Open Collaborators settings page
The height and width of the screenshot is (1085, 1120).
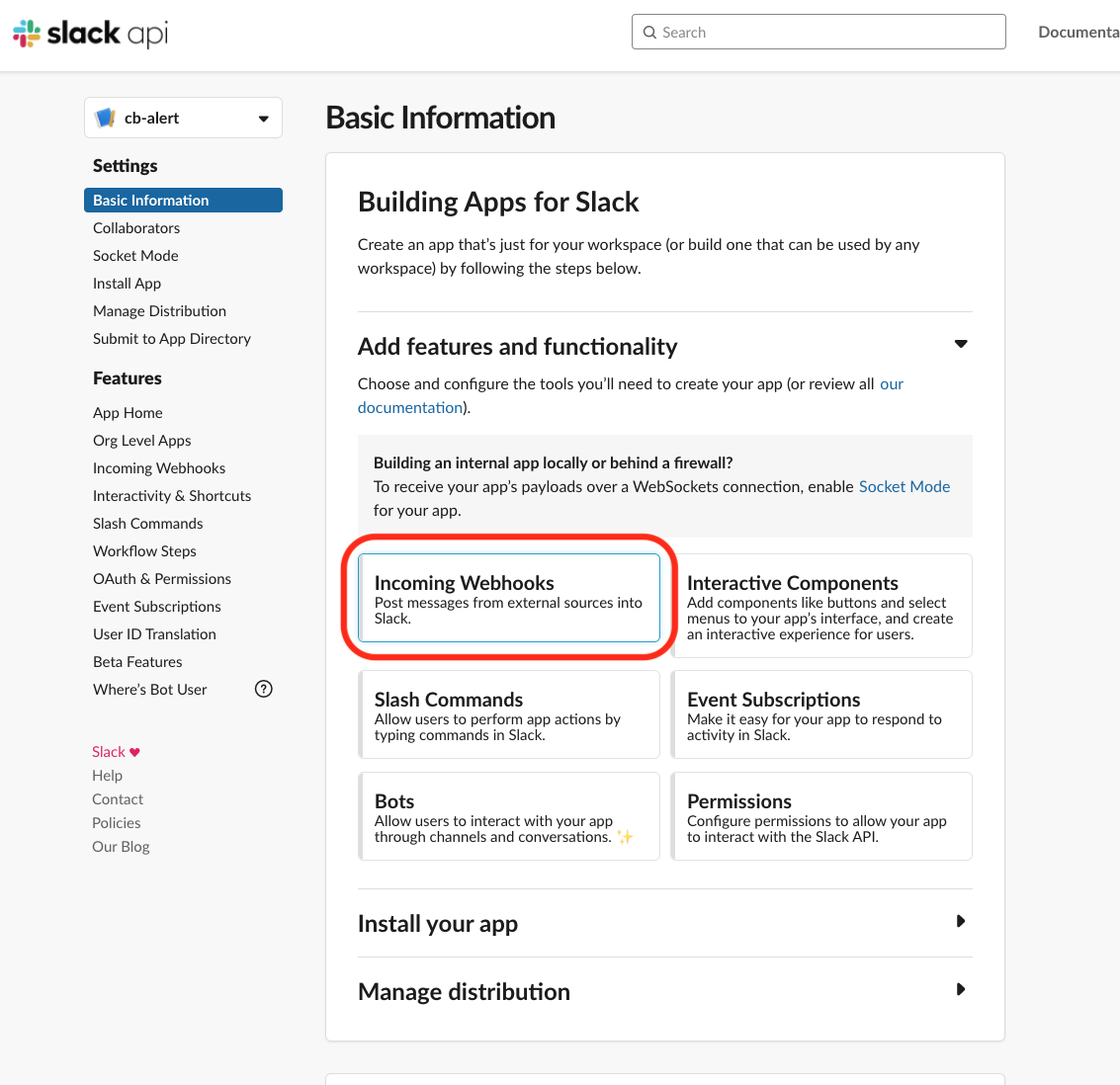click(136, 227)
